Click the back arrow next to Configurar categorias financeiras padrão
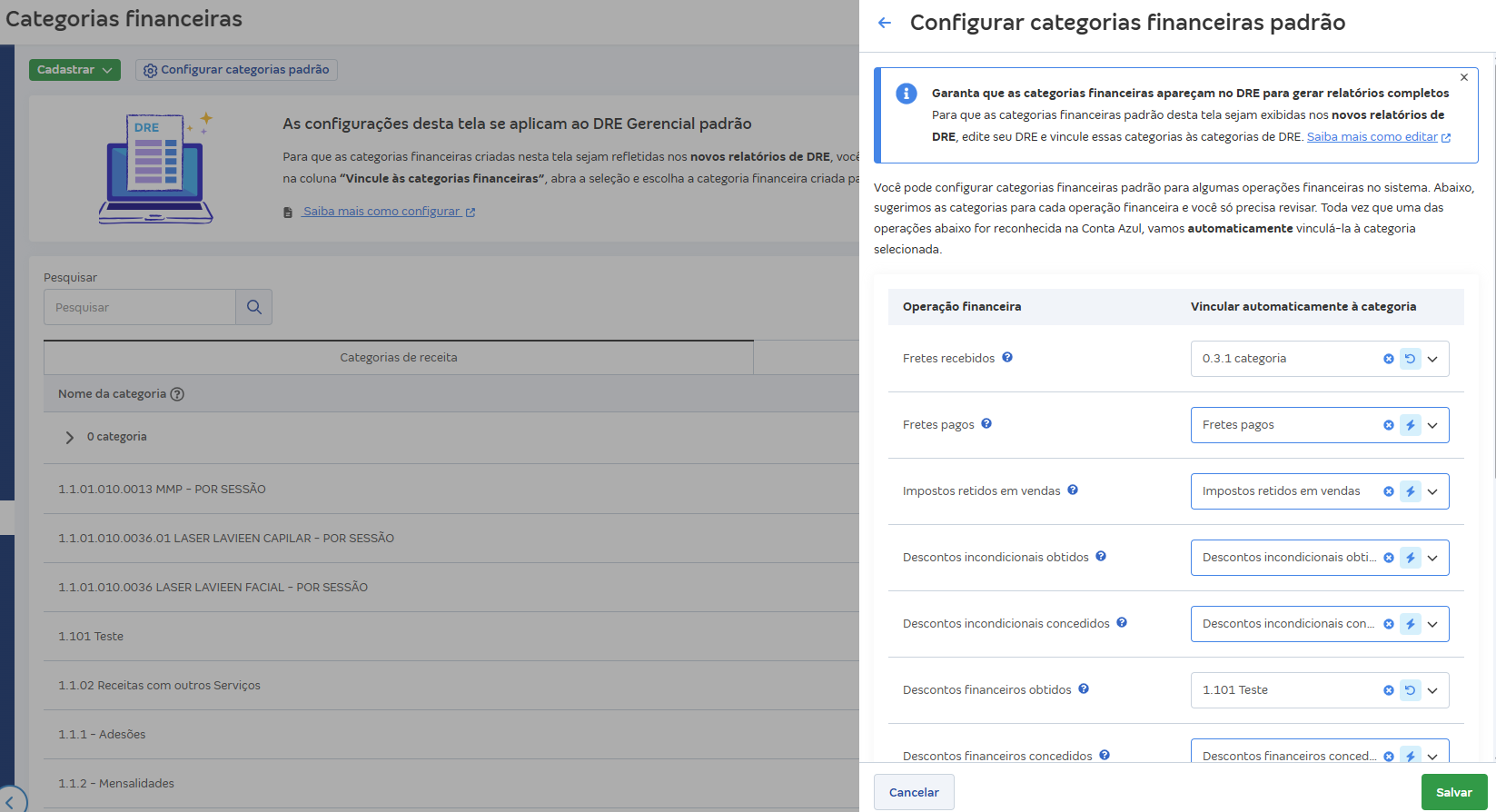 click(x=885, y=23)
